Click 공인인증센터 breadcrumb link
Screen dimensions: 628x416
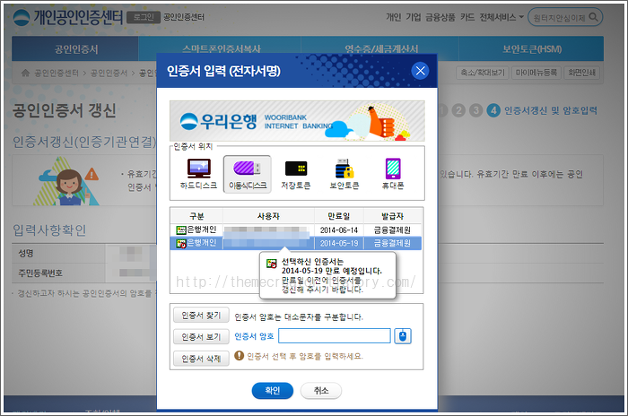(x=56, y=73)
